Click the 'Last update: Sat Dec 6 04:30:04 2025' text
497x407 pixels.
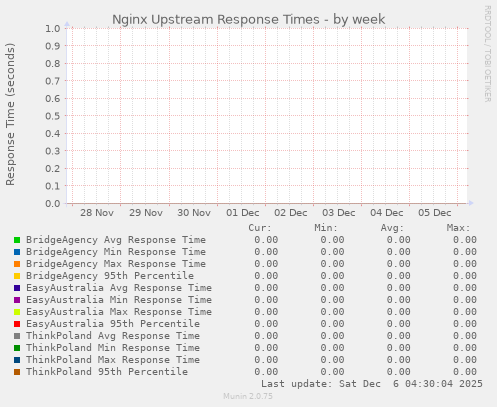tap(372, 384)
